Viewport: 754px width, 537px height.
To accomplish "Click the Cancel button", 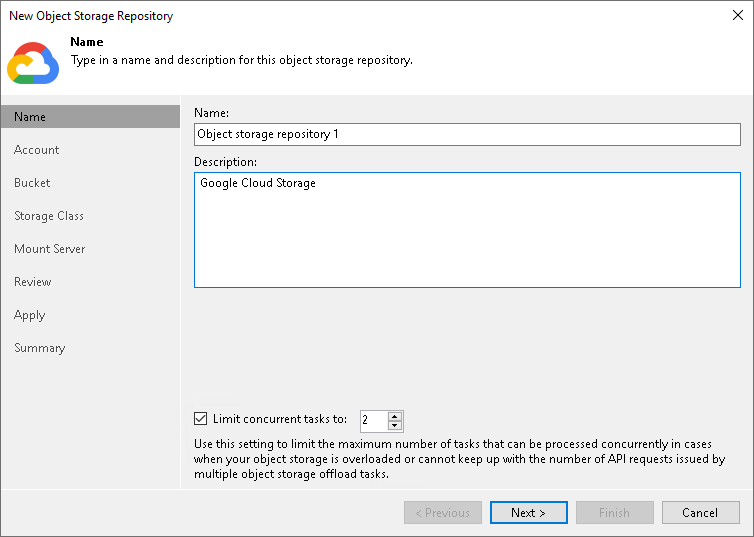I will click(x=700, y=512).
